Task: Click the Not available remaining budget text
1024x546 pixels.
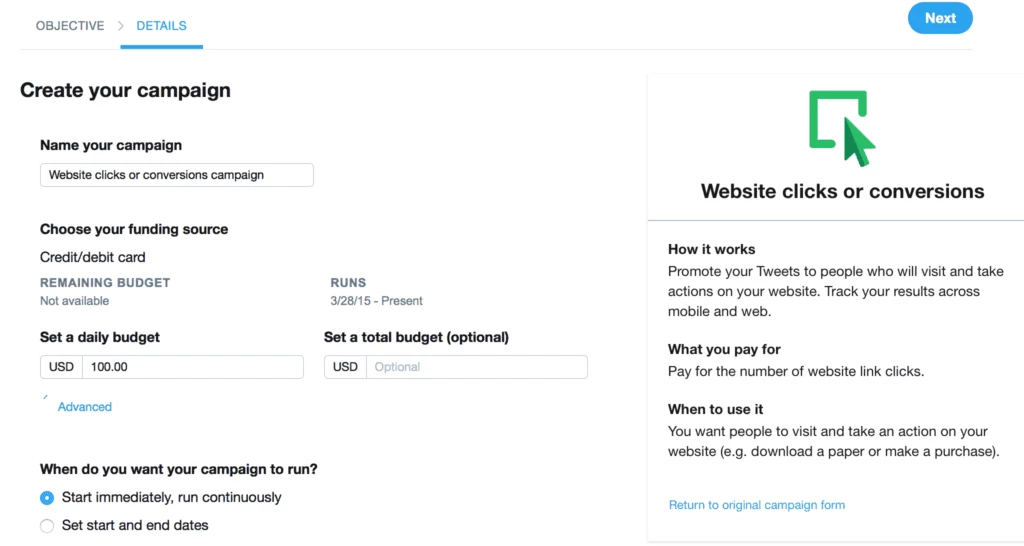Action: pyautogui.click(x=74, y=301)
